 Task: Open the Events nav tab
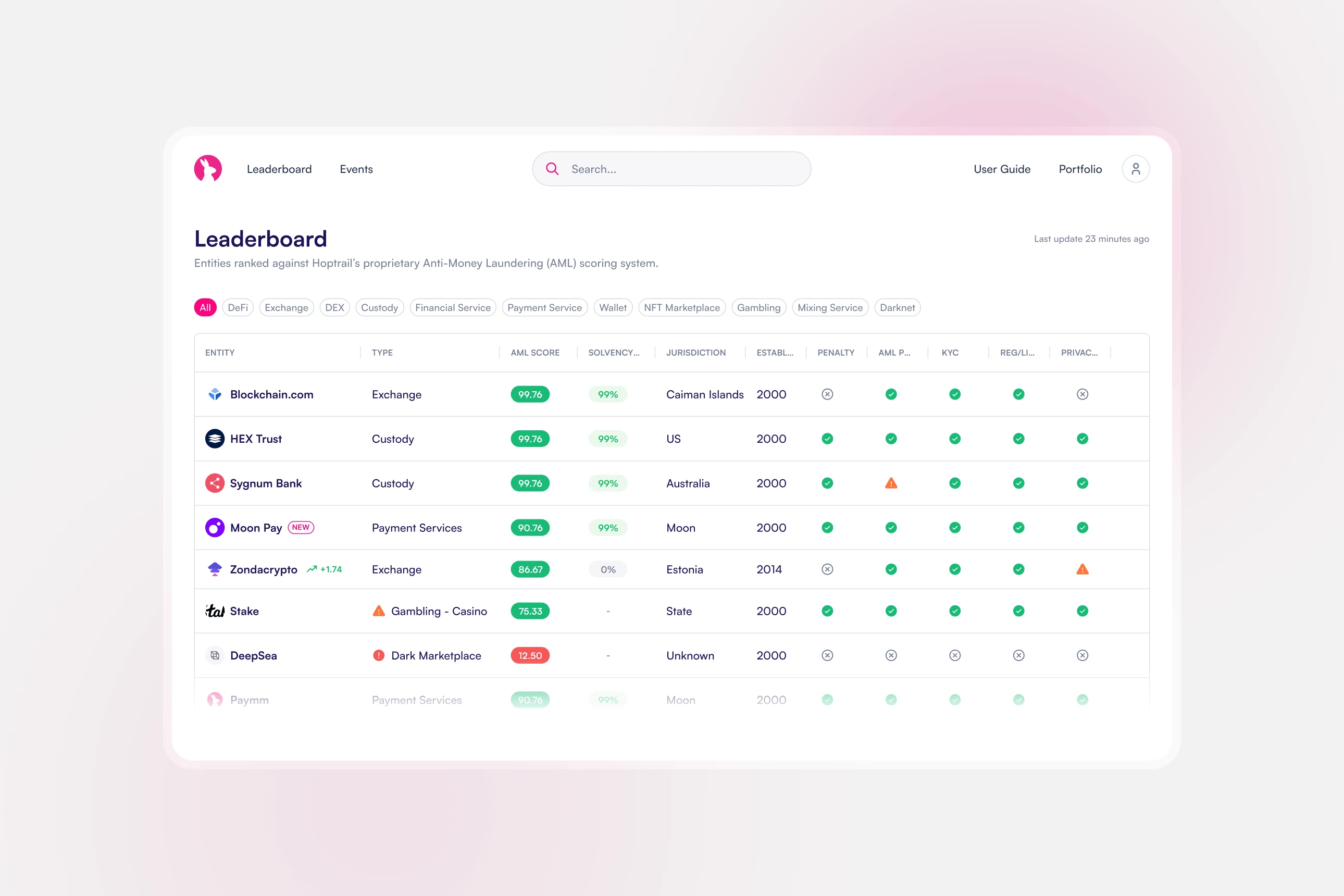[x=356, y=169]
